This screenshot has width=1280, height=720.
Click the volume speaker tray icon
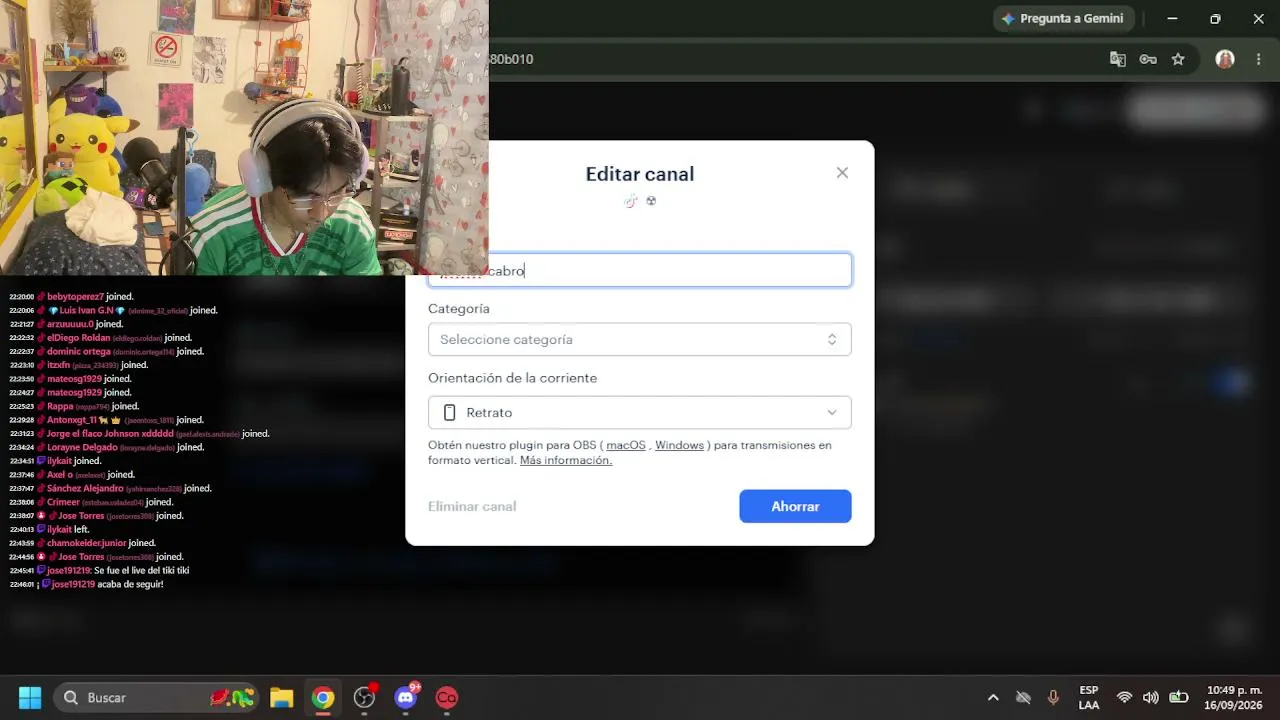[x=1151, y=697]
